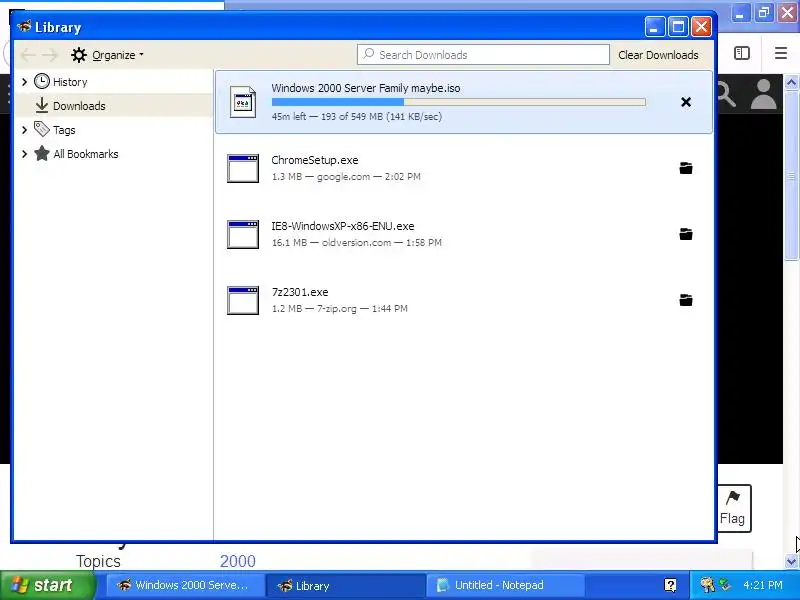800x600 pixels.
Task: Expand the History tree node
Action: click(24, 82)
